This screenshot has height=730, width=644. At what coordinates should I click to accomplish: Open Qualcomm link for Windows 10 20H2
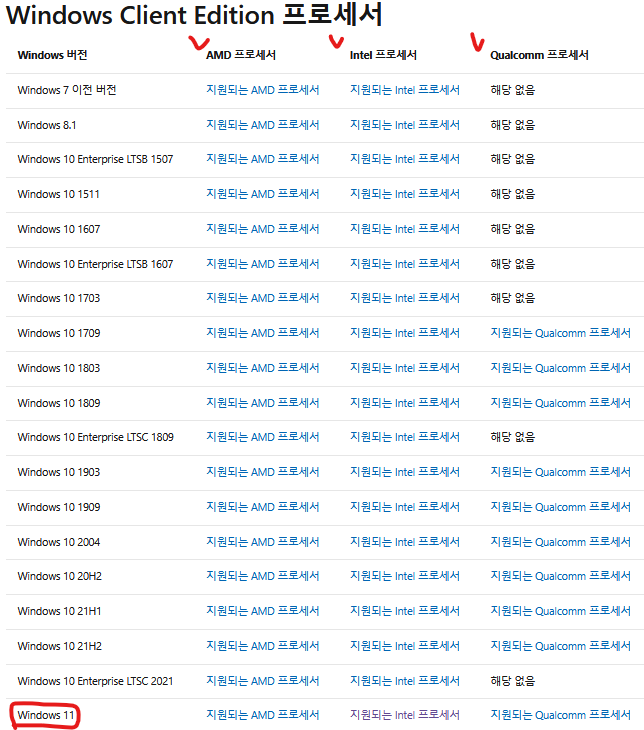[560, 576]
